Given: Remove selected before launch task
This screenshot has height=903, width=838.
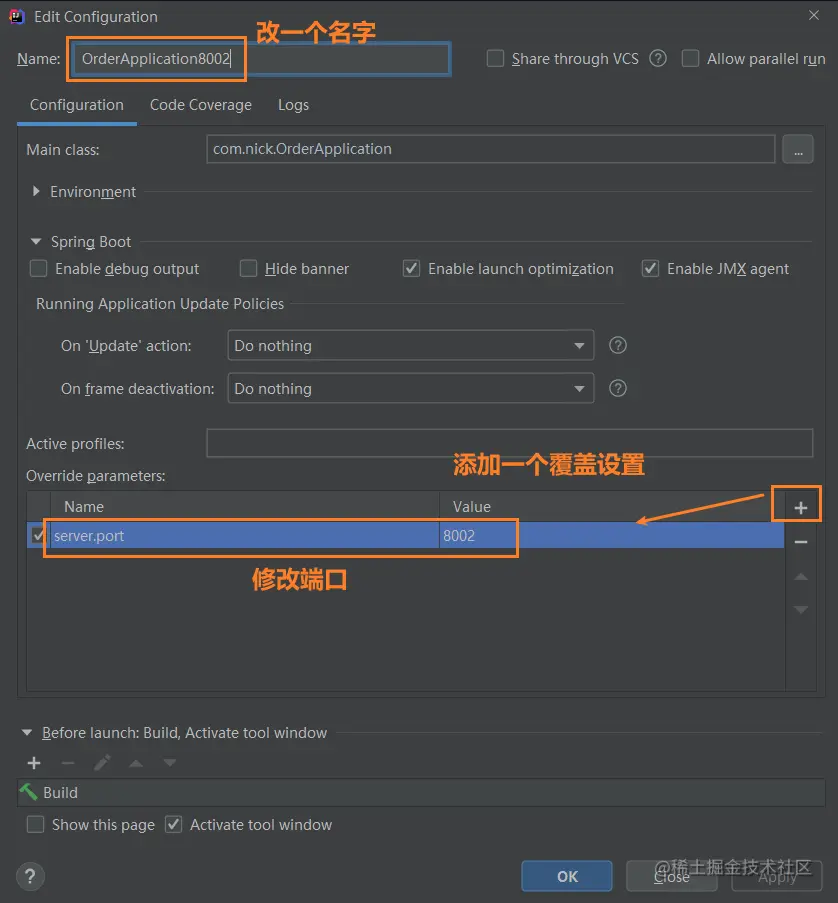Looking at the screenshot, I should [68, 763].
